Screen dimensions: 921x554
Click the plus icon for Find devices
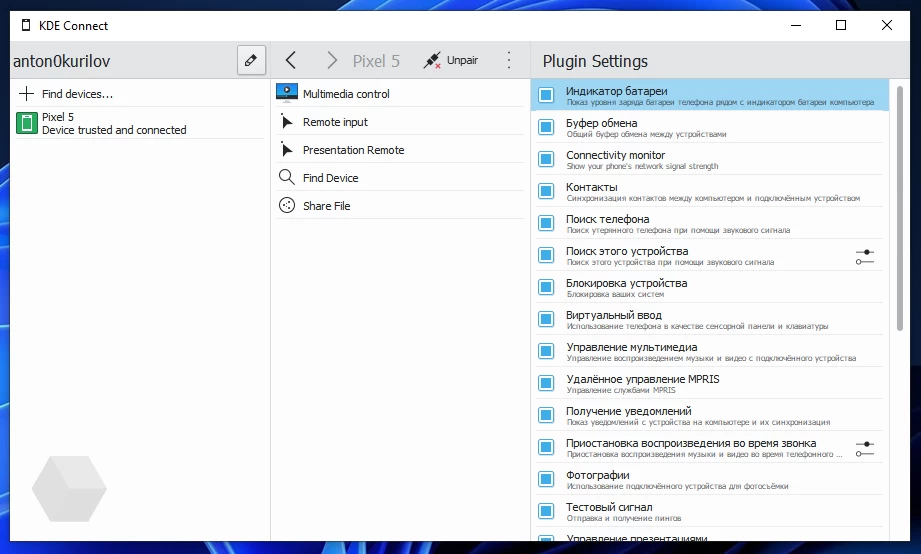(x=26, y=94)
